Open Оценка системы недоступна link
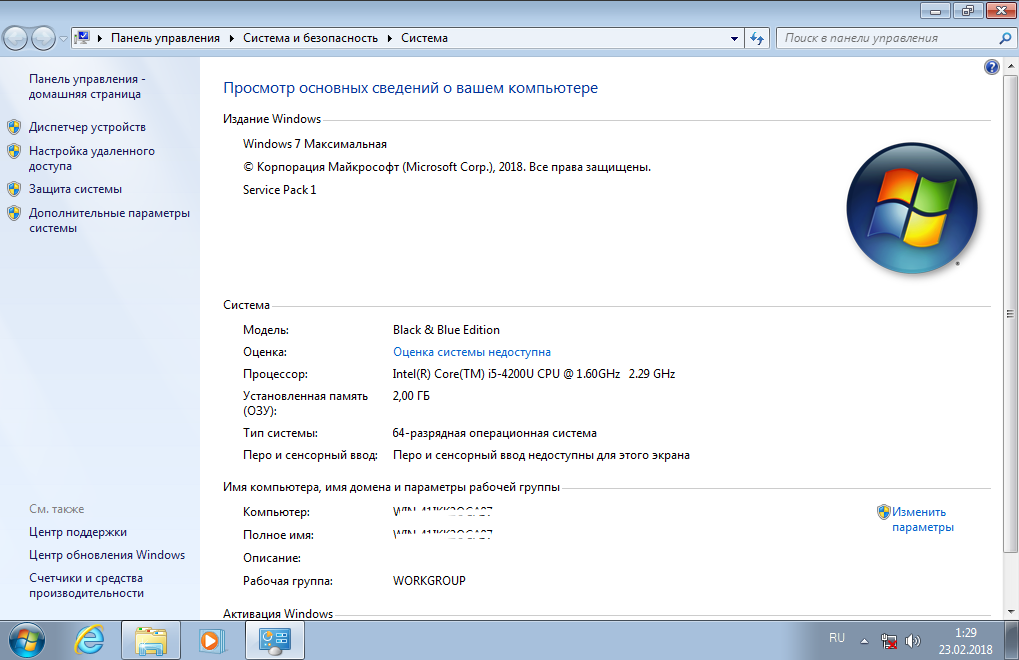The image size is (1019, 660). (x=472, y=352)
